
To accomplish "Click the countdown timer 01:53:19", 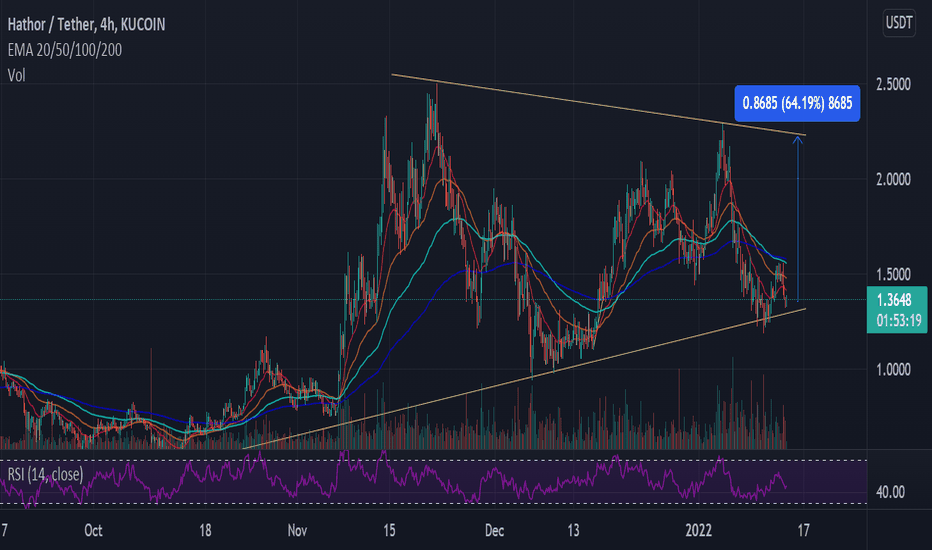I will coord(898,321).
